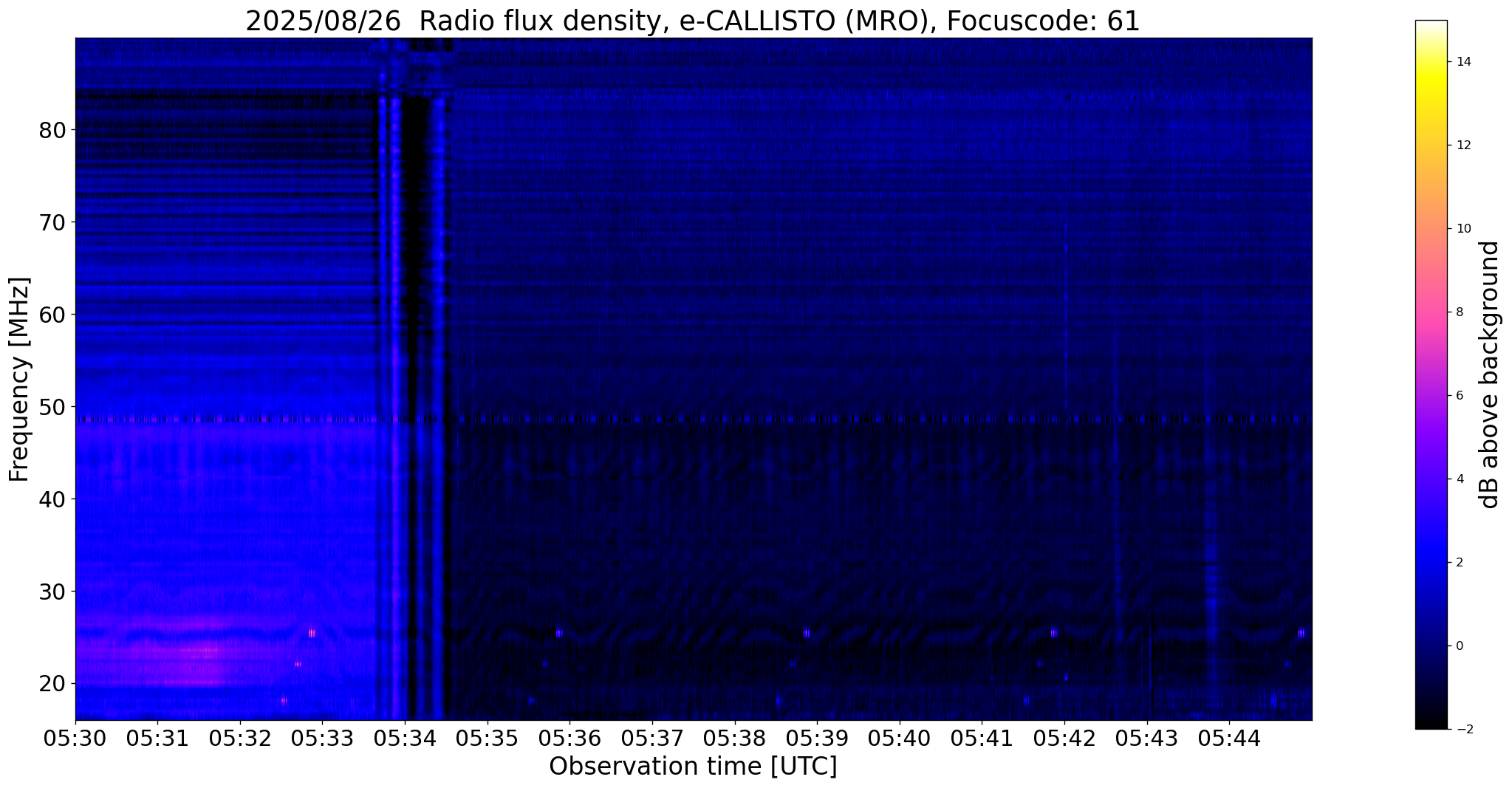Click the 'Observation time [UTC]' axis label
Screen dimensions: 1512x788
693,767
